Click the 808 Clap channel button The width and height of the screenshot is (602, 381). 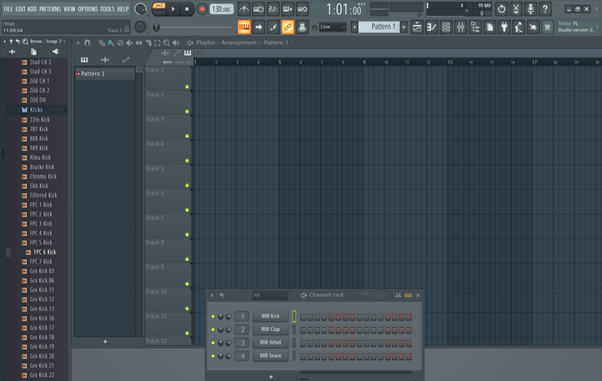[x=270, y=329]
